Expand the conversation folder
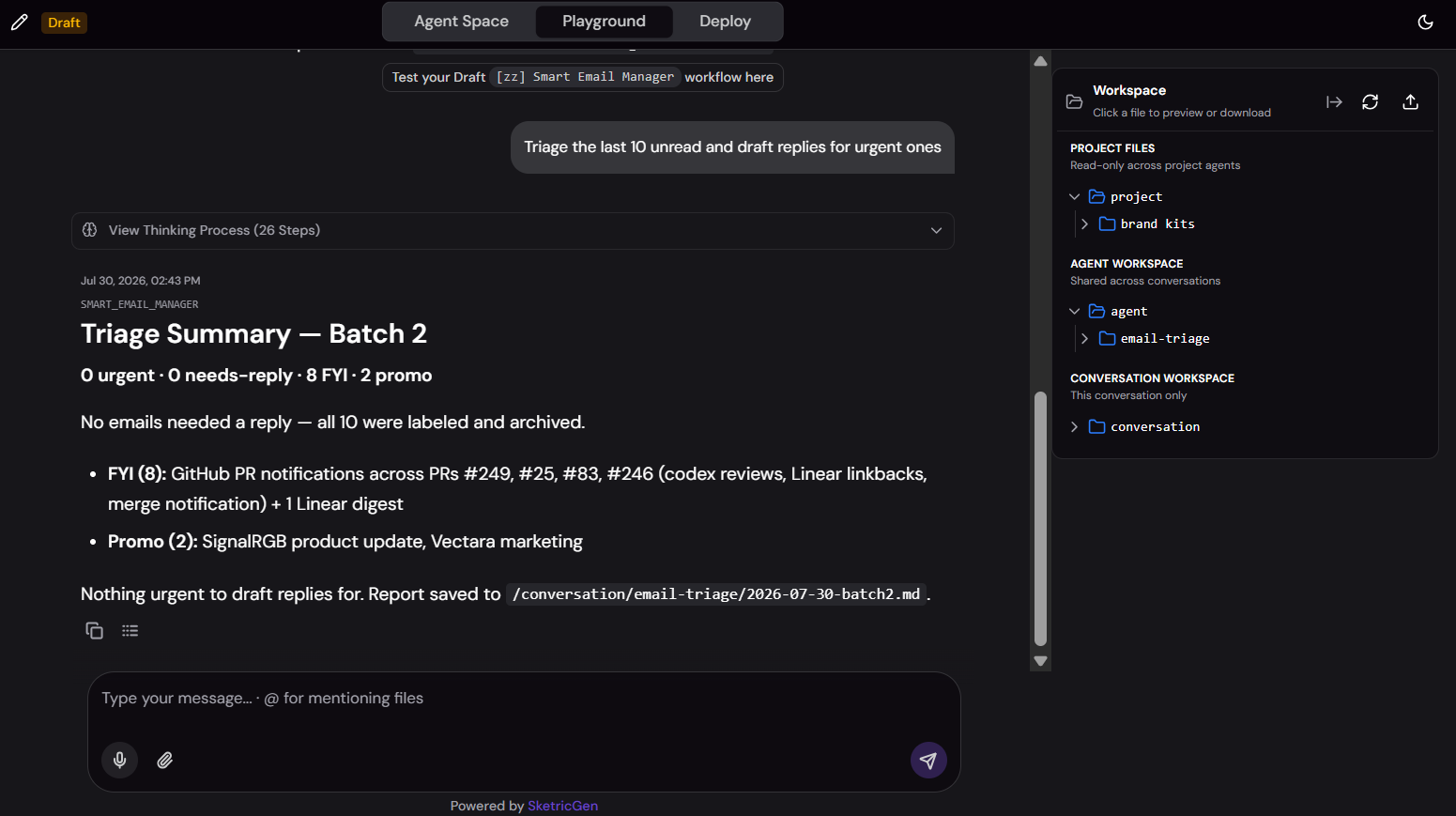The height and width of the screenshot is (816, 1456). point(1075,427)
